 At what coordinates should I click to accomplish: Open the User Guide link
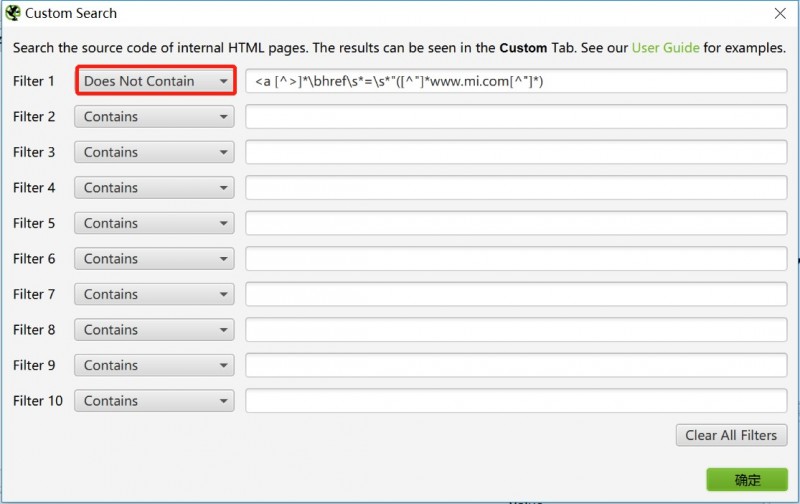(x=665, y=48)
